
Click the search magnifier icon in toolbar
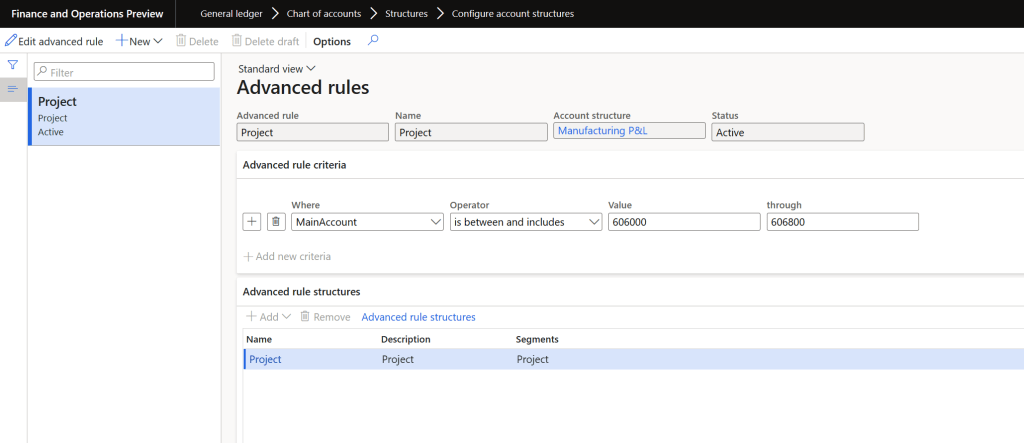[374, 41]
